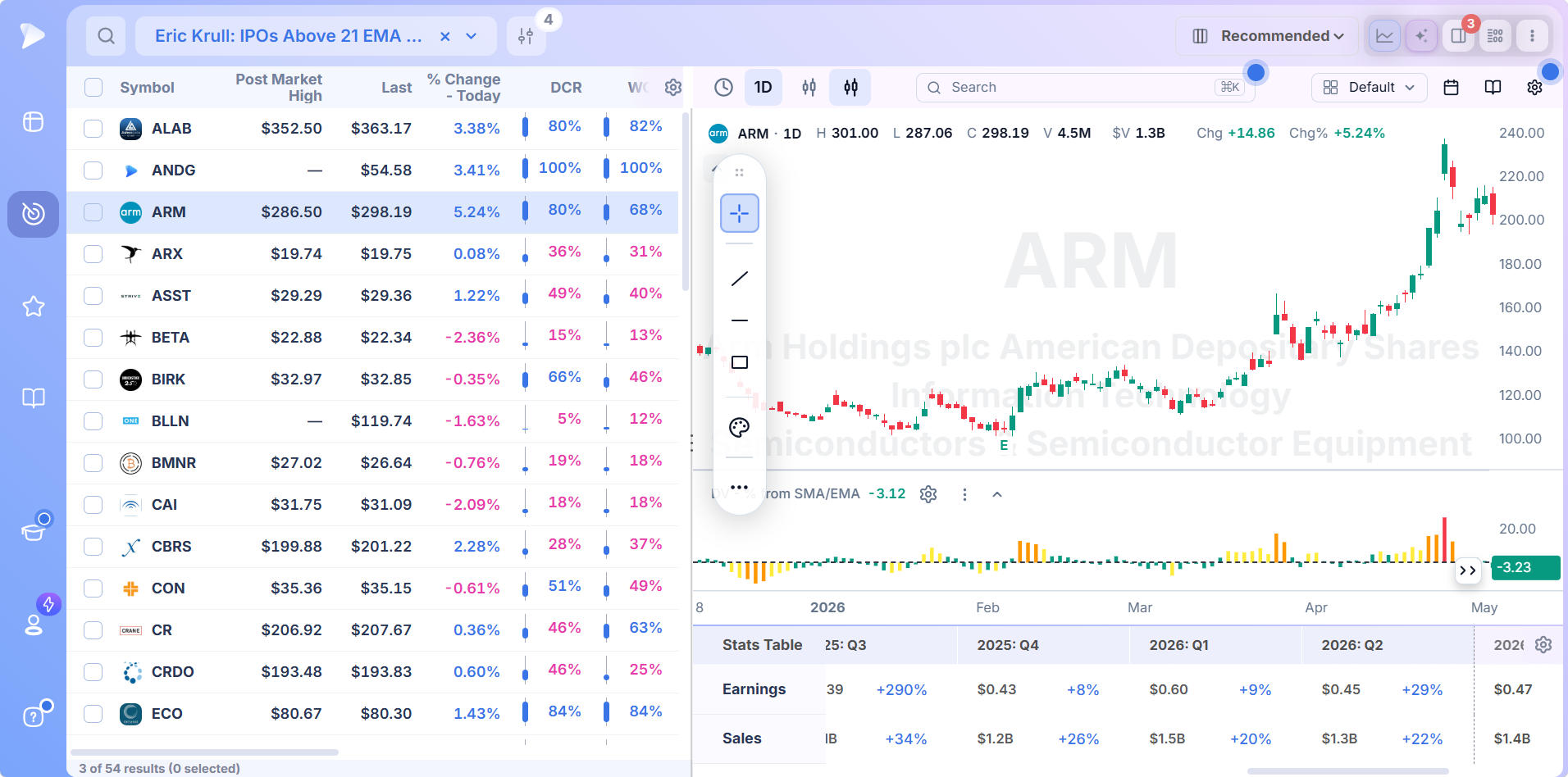Sort by the Symbol column header

(147, 88)
